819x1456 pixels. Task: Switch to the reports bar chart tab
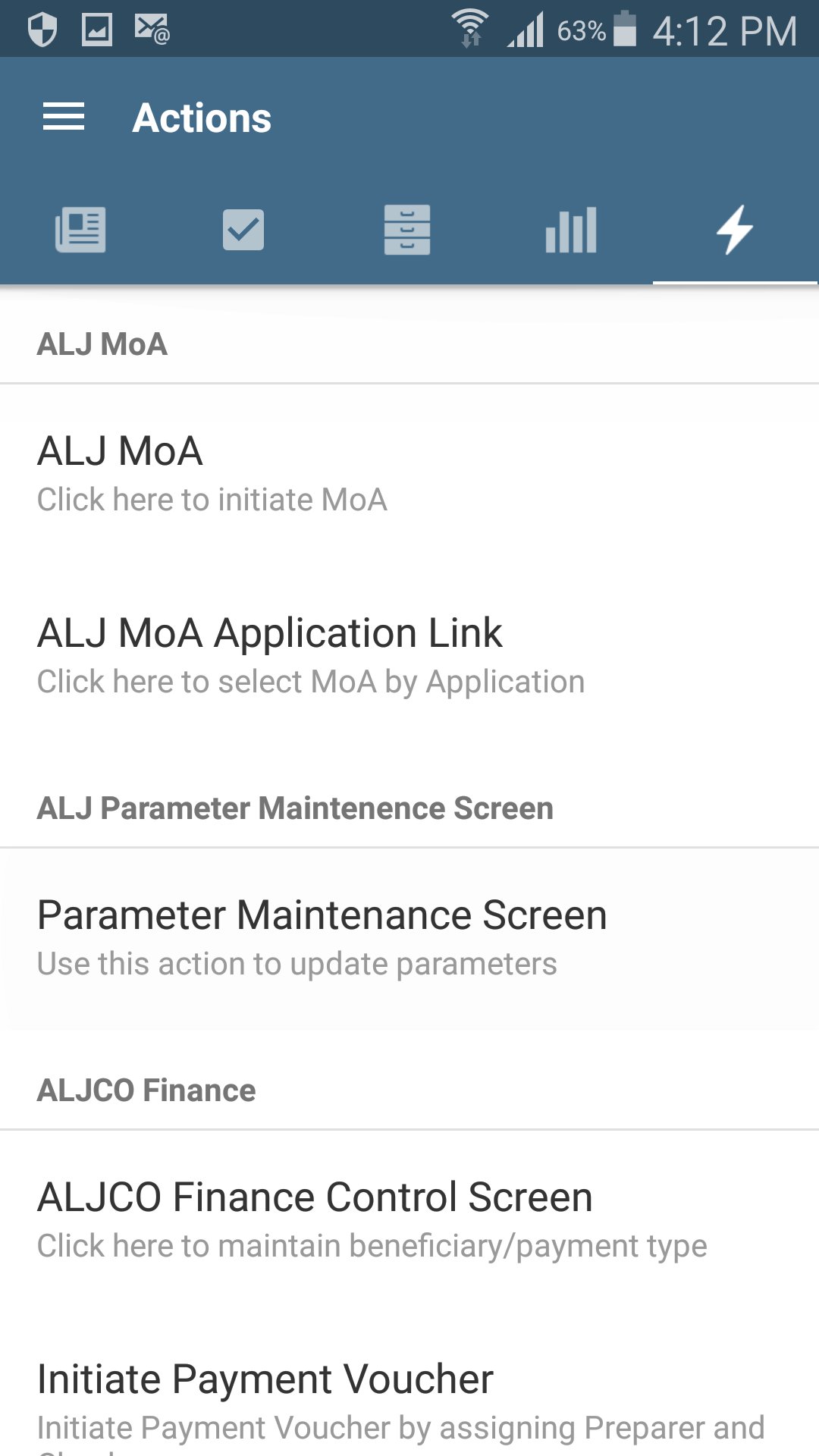click(x=571, y=230)
